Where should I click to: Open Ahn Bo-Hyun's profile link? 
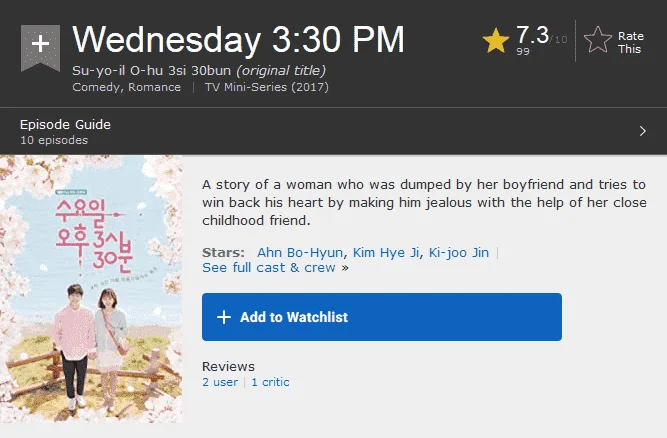tap(300, 253)
